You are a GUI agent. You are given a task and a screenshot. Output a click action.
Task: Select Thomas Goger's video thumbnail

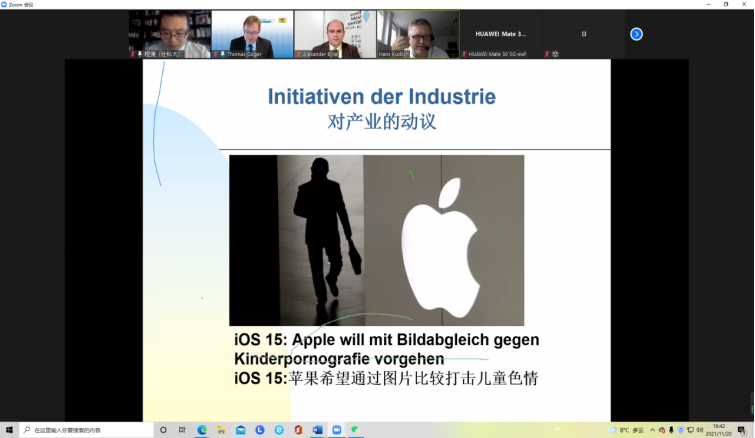tap(252, 34)
